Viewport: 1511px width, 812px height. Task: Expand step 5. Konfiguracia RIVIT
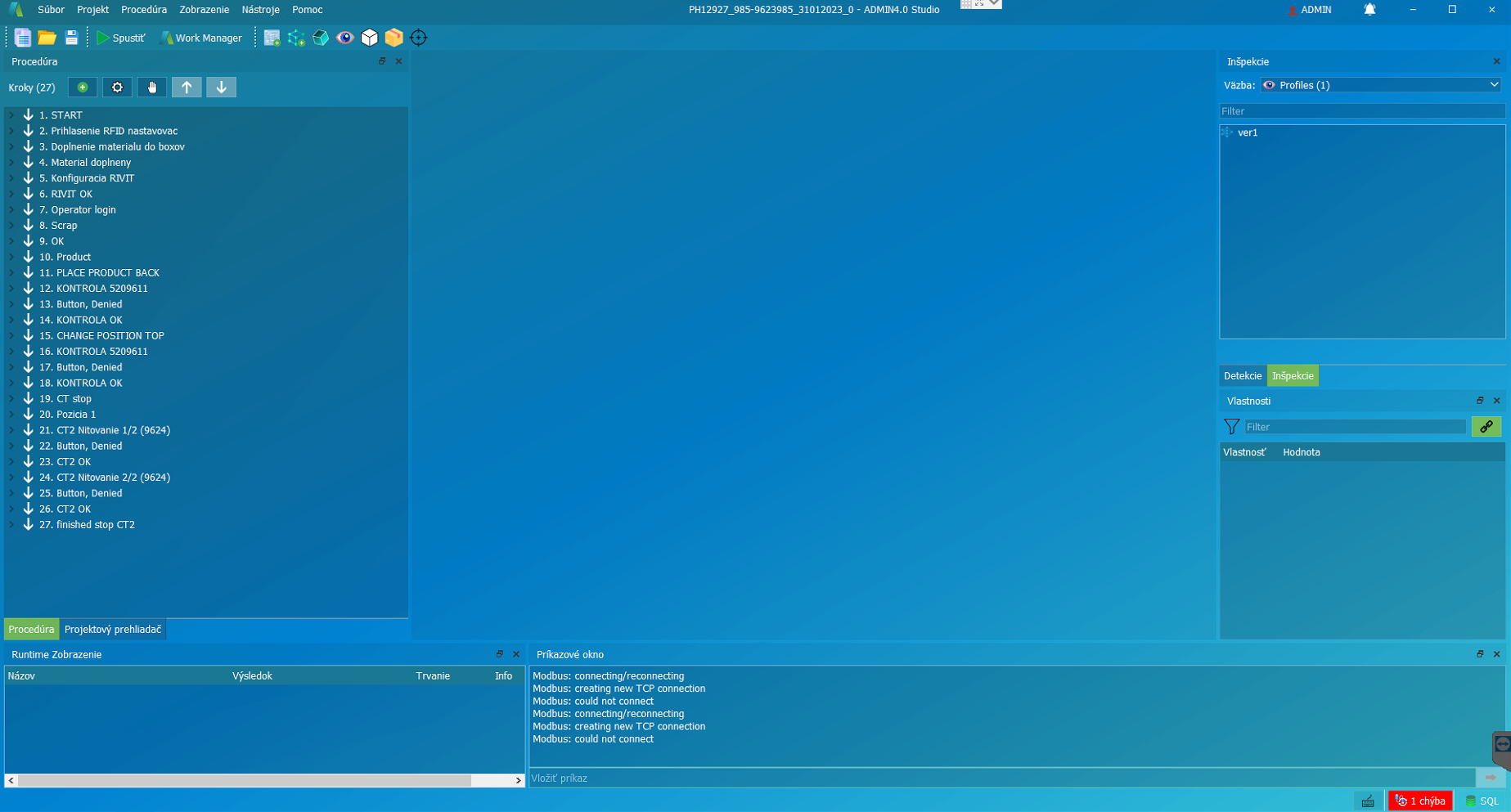click(x=11, y=178)
